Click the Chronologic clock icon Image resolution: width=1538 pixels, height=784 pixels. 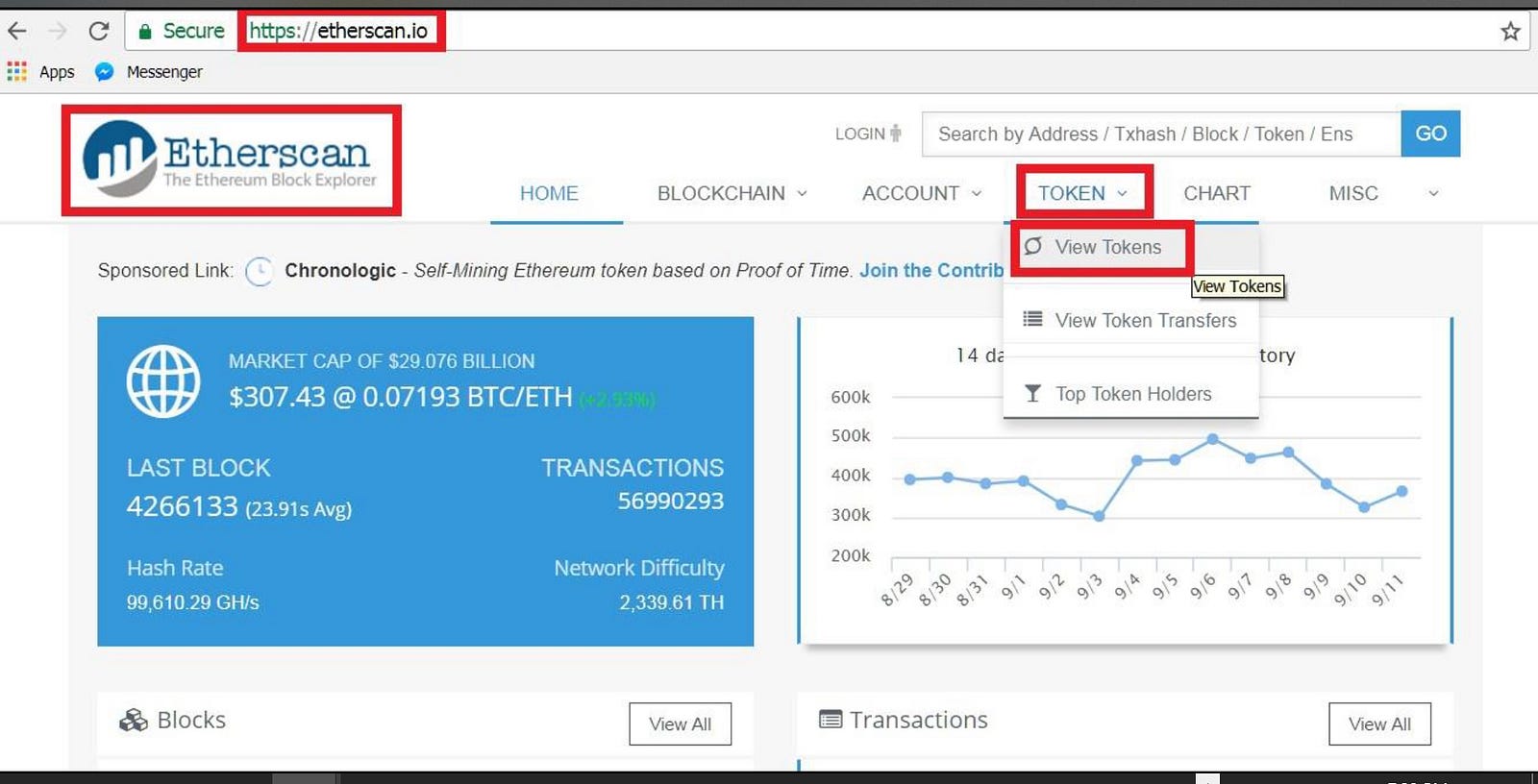(260, 272)
